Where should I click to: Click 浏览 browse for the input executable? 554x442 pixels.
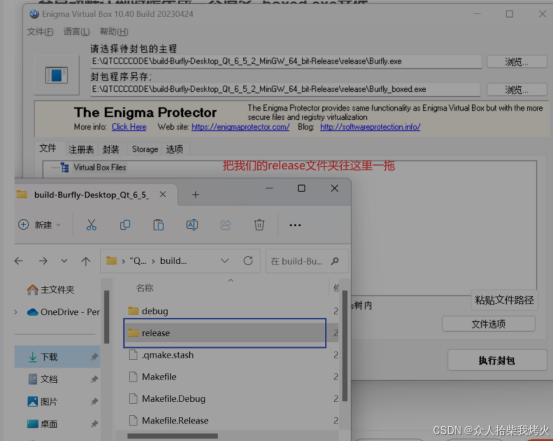click(517, 62)
